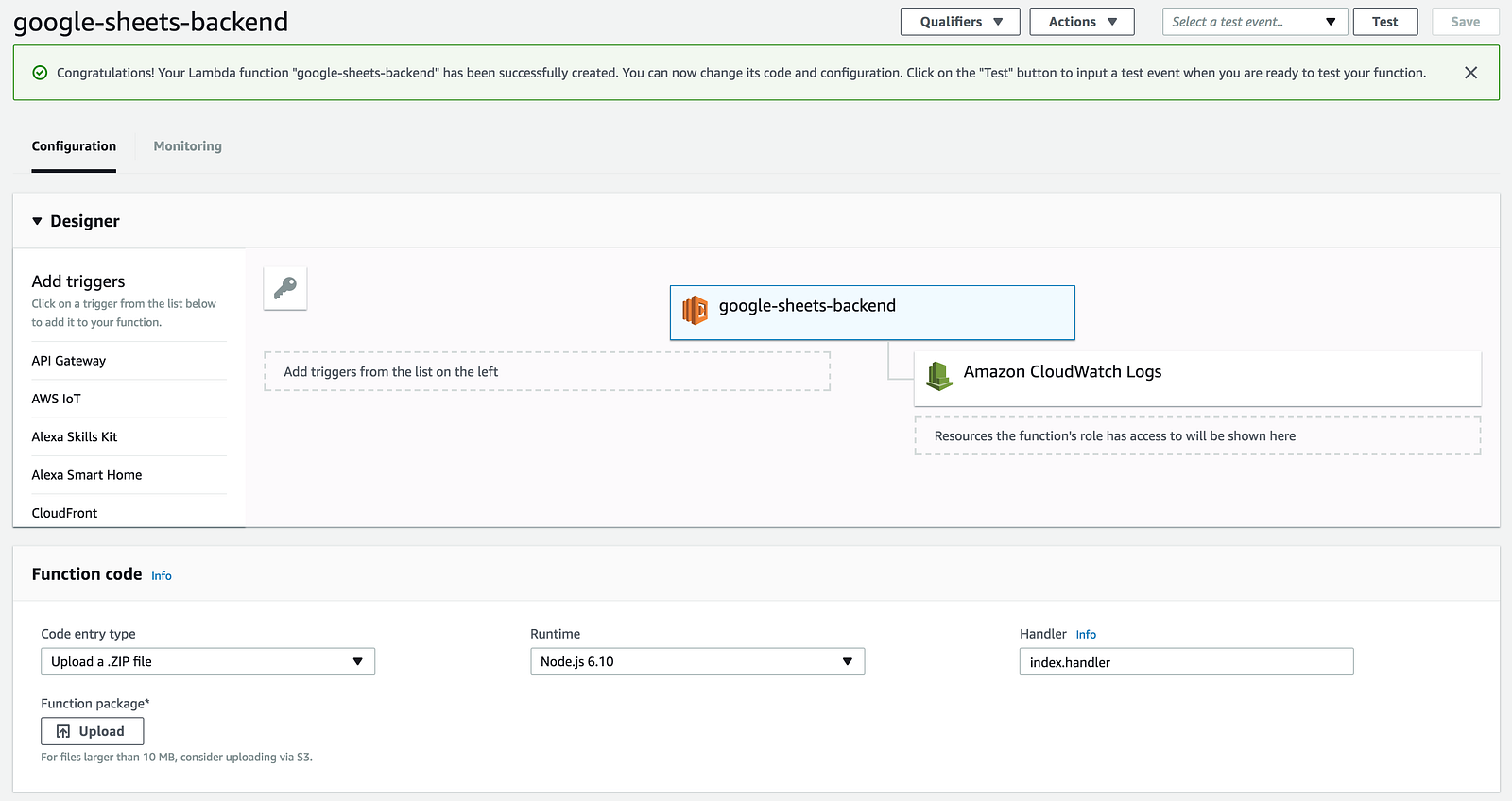Click the Save button
1512x801 pixels.
(1465, 22)
